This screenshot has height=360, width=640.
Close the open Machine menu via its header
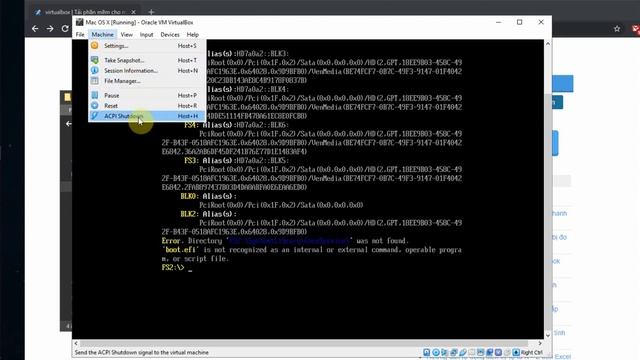point(102,35)
